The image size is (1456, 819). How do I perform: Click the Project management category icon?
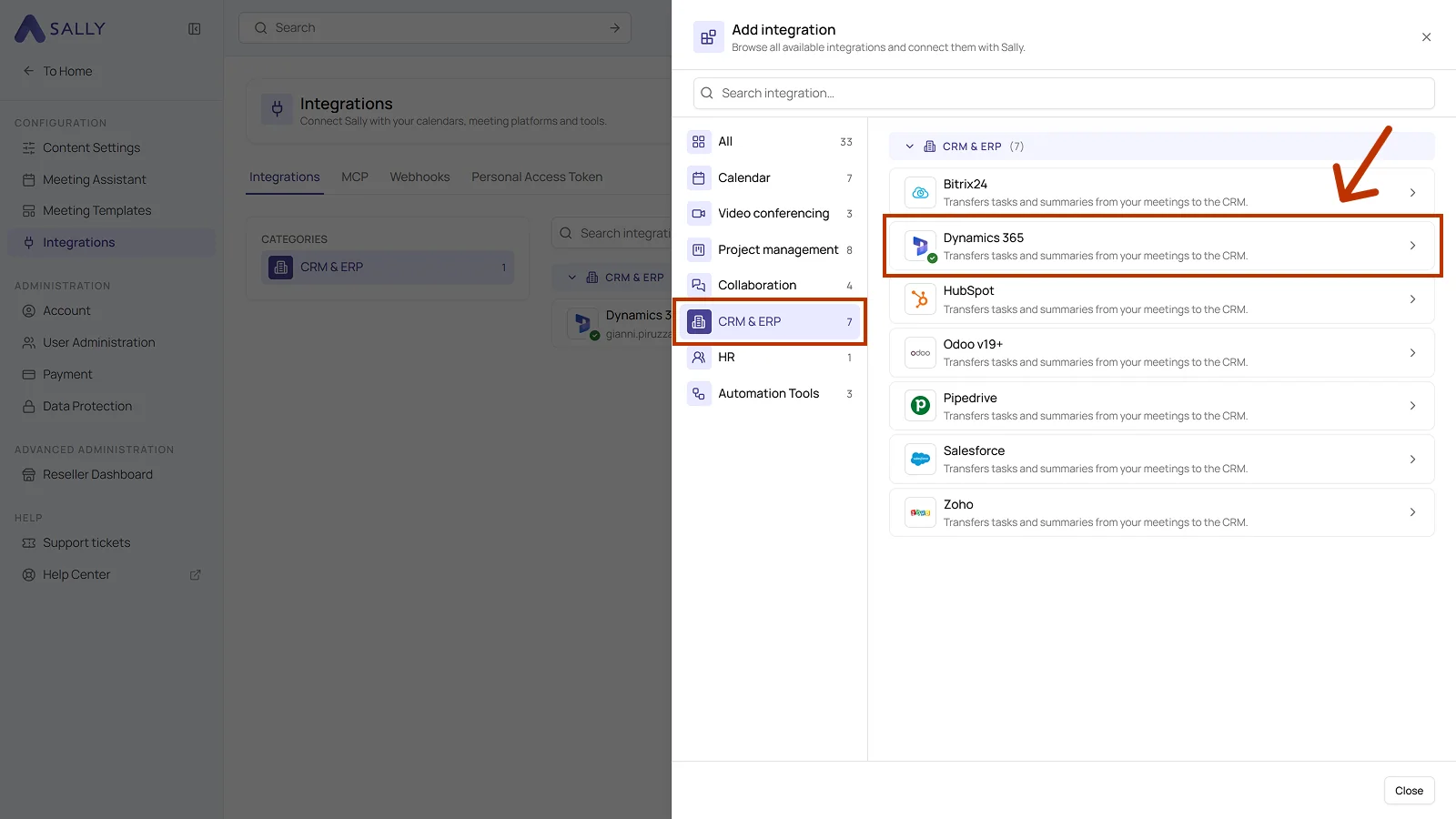tap(699, 249)
